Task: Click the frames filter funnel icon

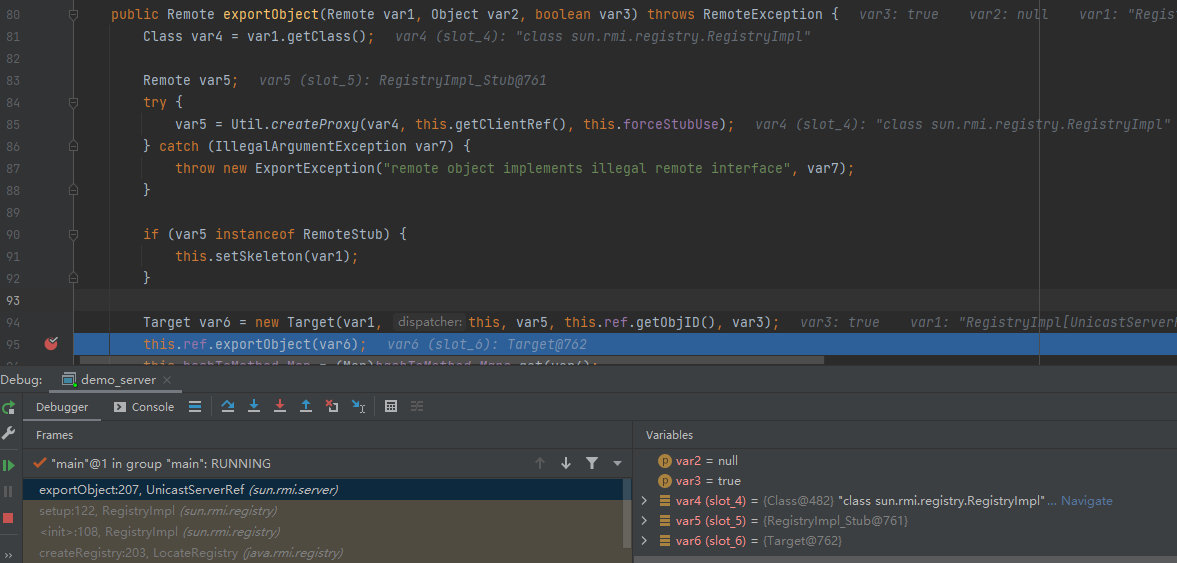Action: click(x=592, y=464)
